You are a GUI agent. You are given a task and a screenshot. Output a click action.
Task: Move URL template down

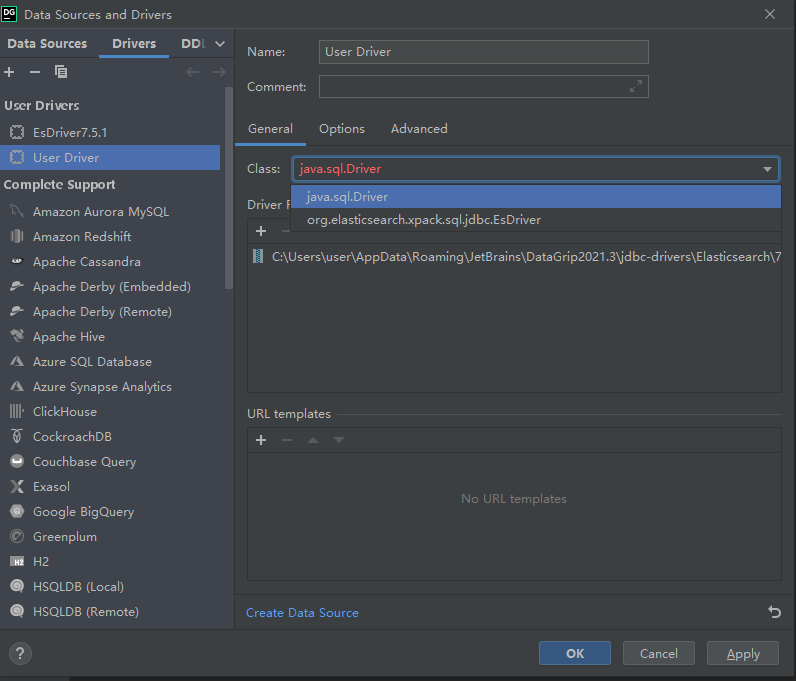[x=339, y=440]
